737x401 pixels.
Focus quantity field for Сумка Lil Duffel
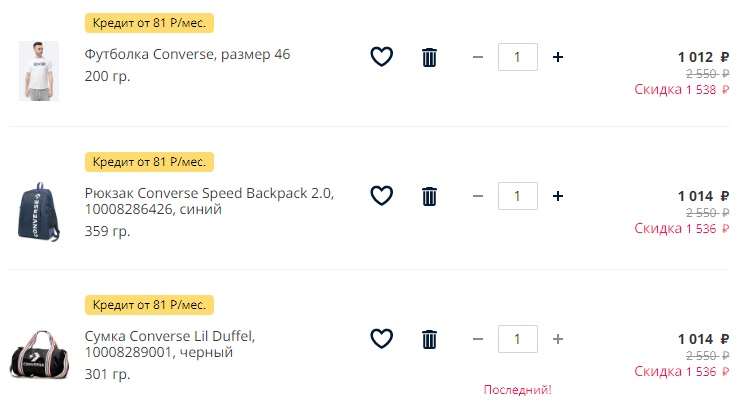(517, 338)
